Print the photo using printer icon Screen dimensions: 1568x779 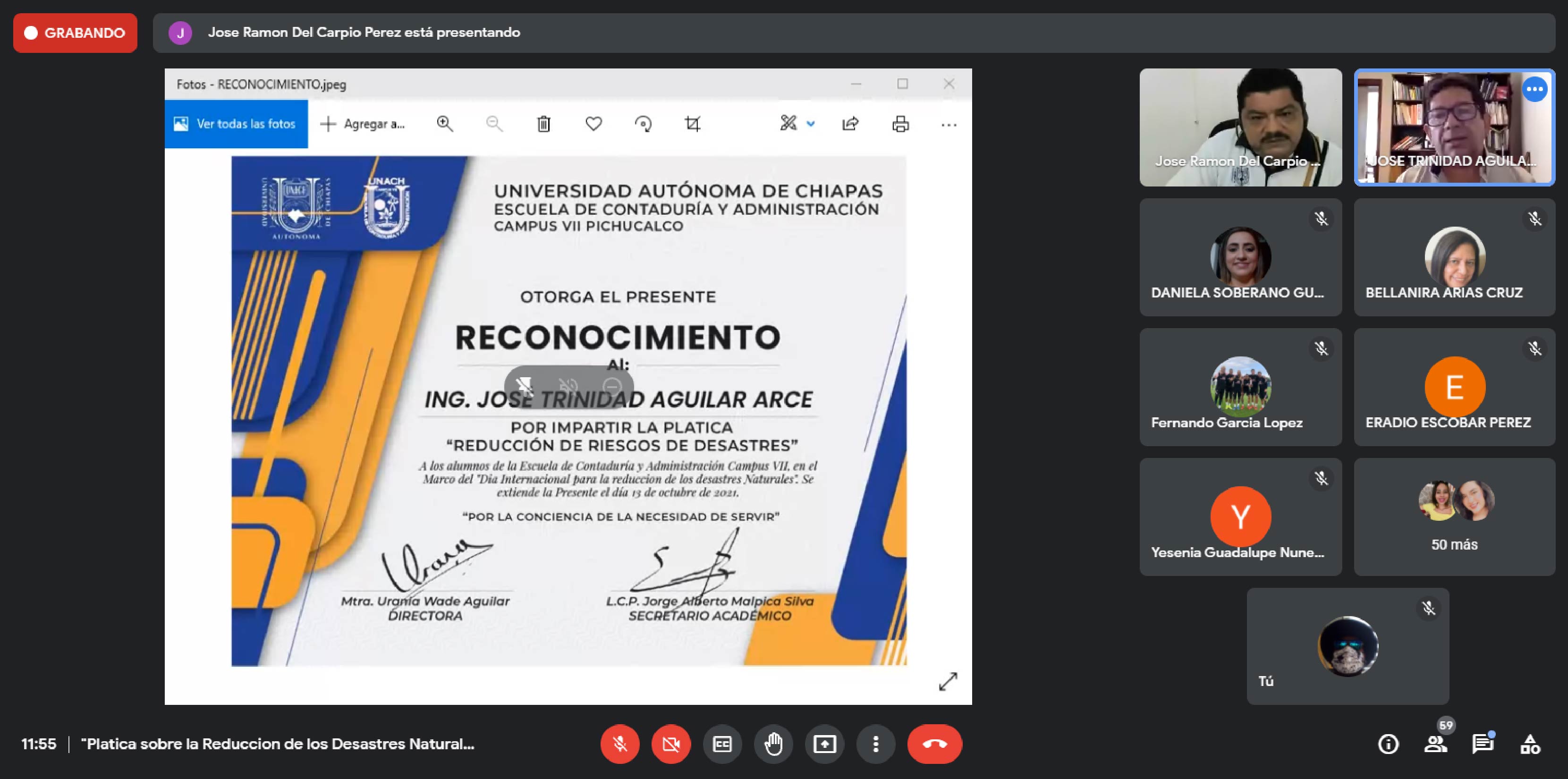pos(900,124)
